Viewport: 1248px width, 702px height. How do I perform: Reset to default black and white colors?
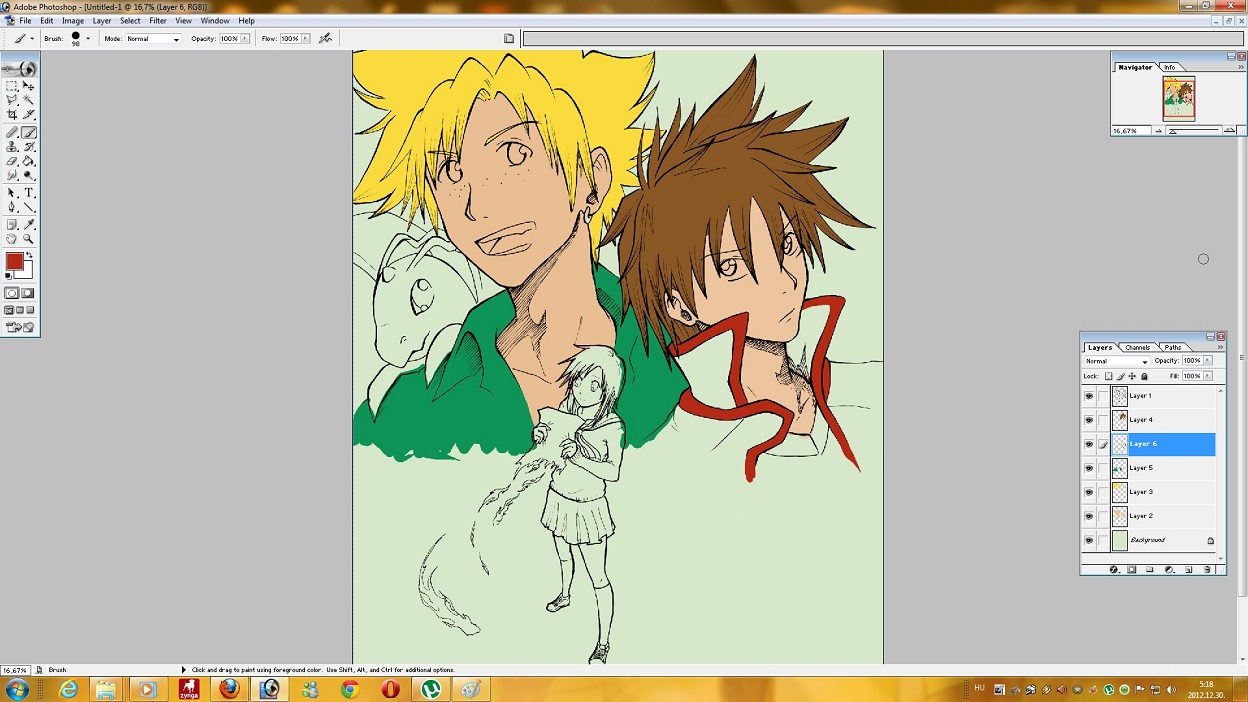pos(9,275)
